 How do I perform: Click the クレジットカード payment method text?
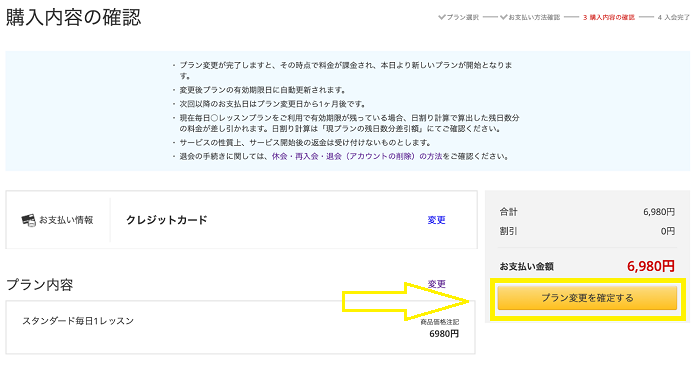click(167, 220)
